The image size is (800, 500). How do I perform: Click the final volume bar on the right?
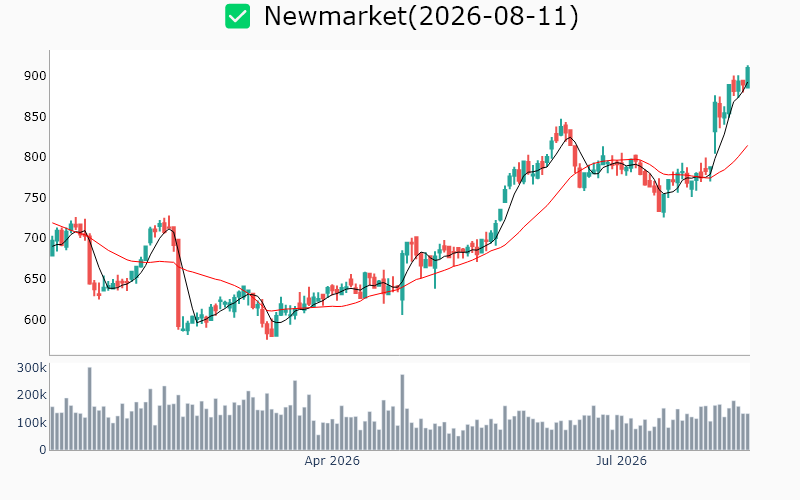748,432
